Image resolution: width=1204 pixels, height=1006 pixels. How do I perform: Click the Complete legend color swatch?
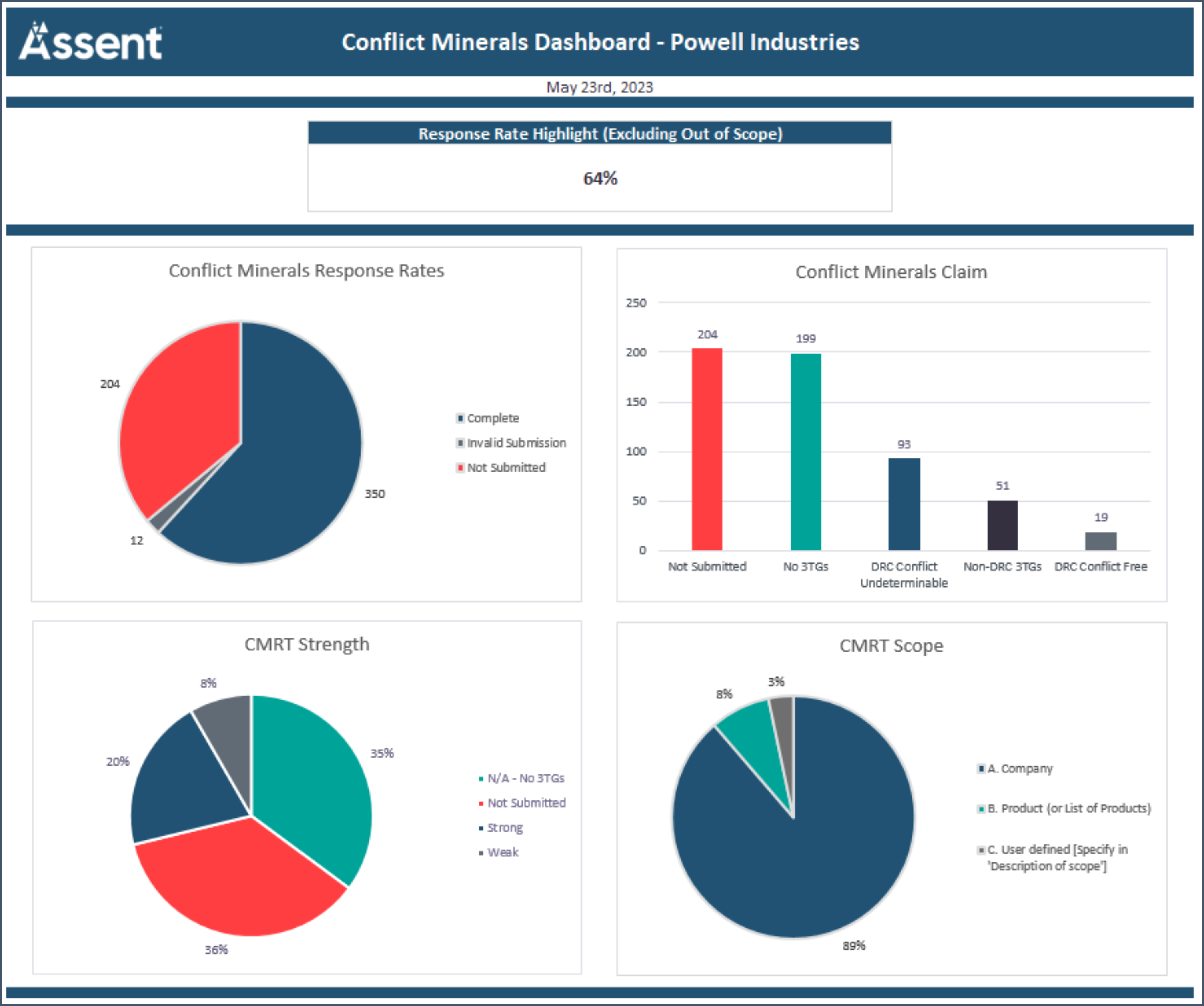pos(460,418)
